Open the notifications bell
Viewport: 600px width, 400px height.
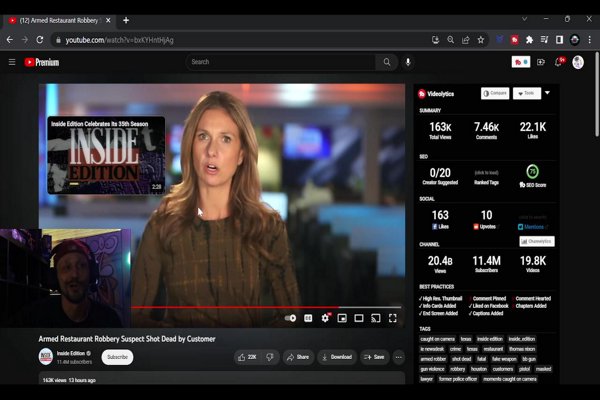pos(559,62)
